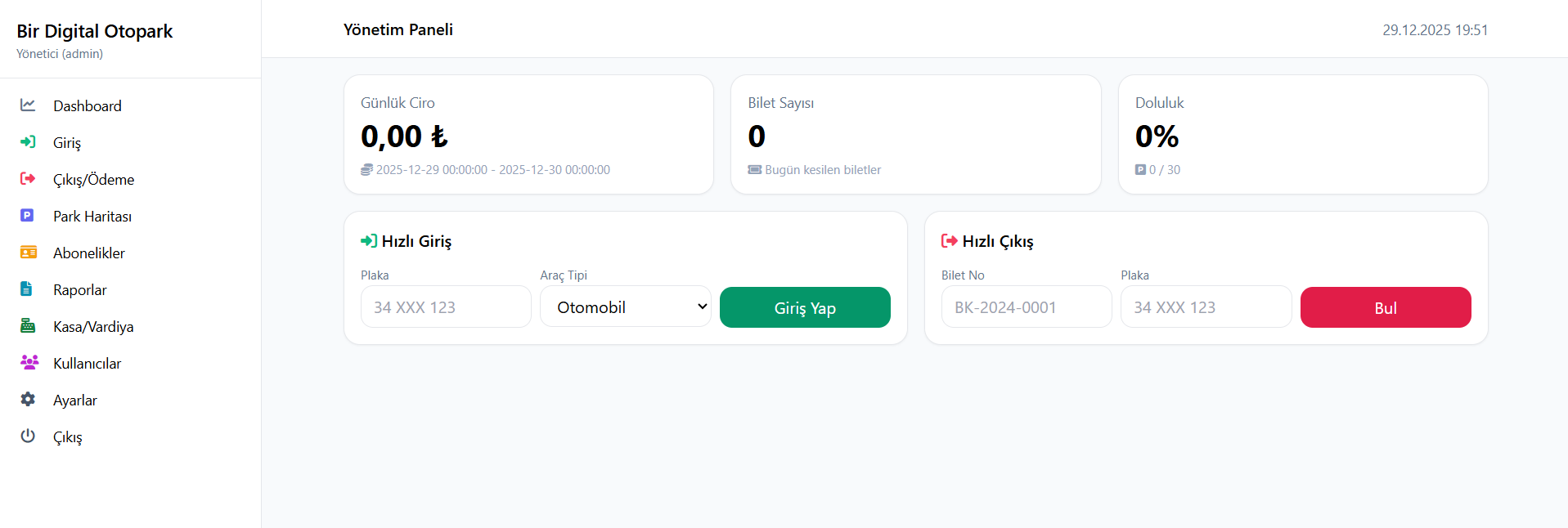Click the Hızlı Giriş green arrow icon

pyautogui.click(x=368, y=240)
